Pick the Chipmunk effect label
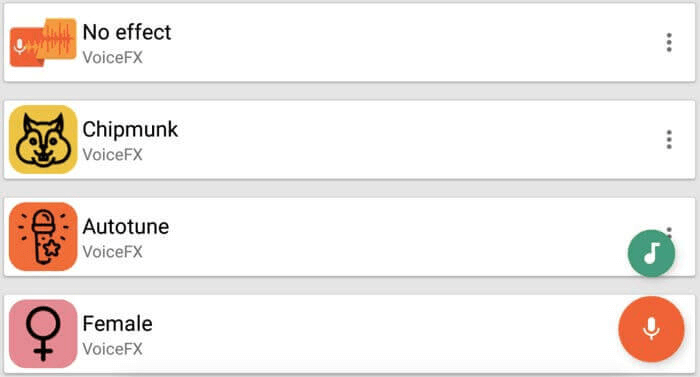This screenshot has width=700, height=377. pyautogui.click(x=130, y=130)
